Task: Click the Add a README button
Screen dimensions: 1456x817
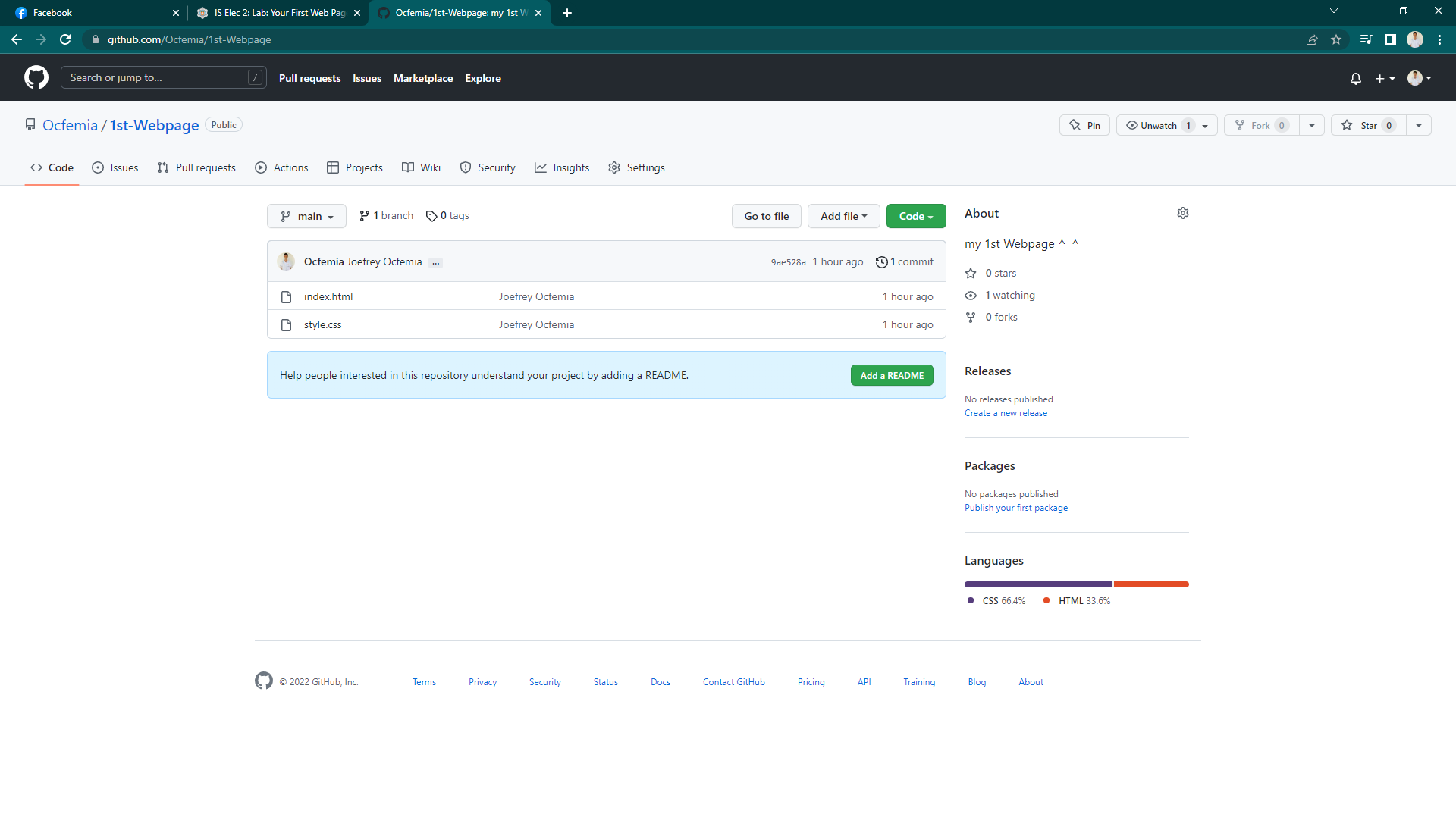Action: point(892,375)
